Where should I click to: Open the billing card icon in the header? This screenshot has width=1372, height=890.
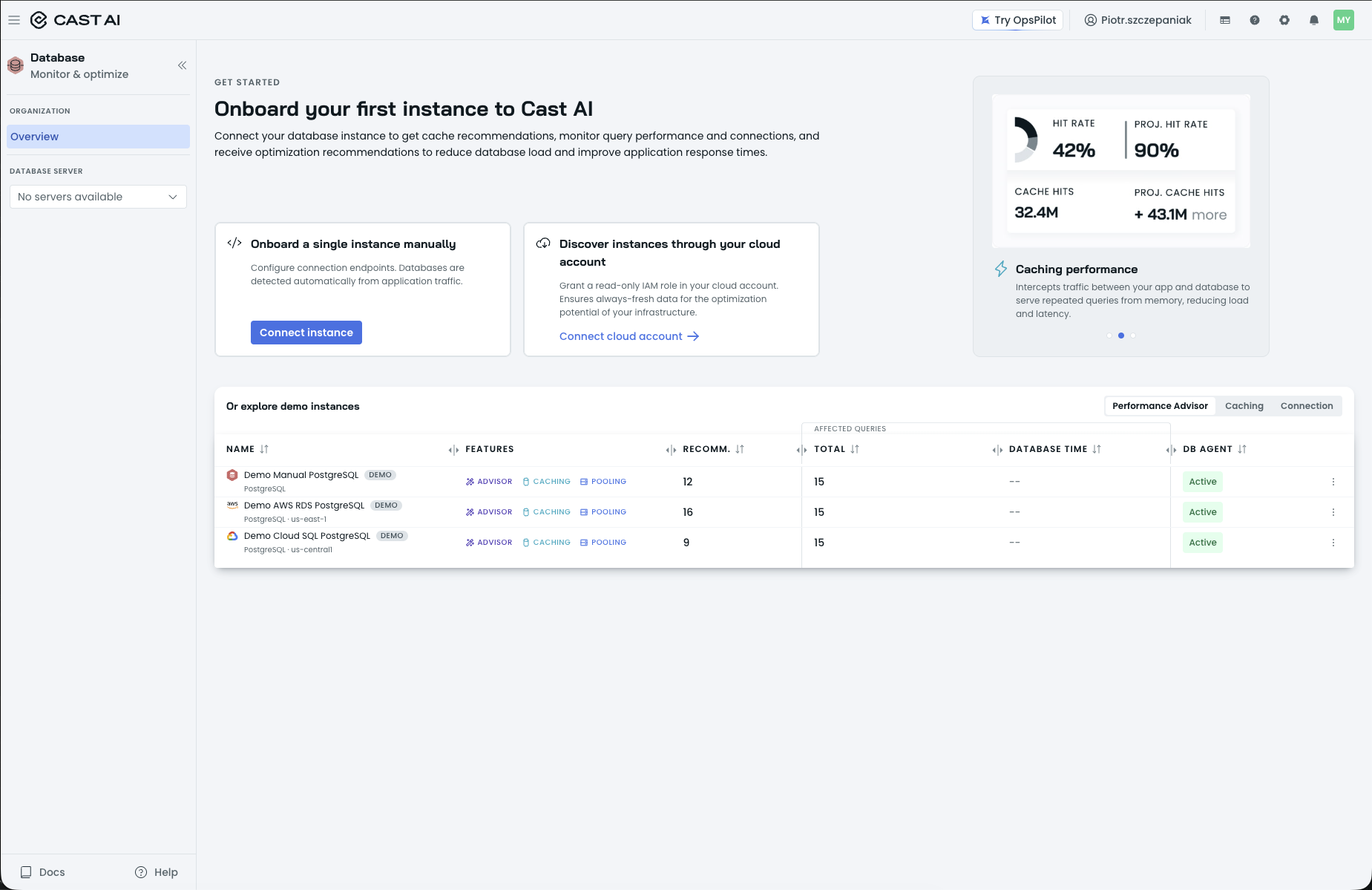1225,20
